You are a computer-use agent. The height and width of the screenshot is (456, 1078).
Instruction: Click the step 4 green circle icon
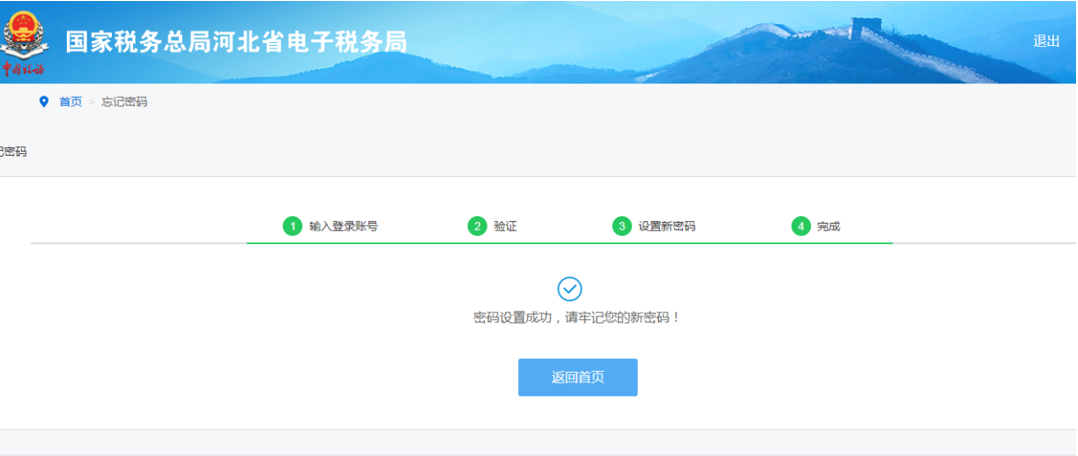click(x=801, y=226)
